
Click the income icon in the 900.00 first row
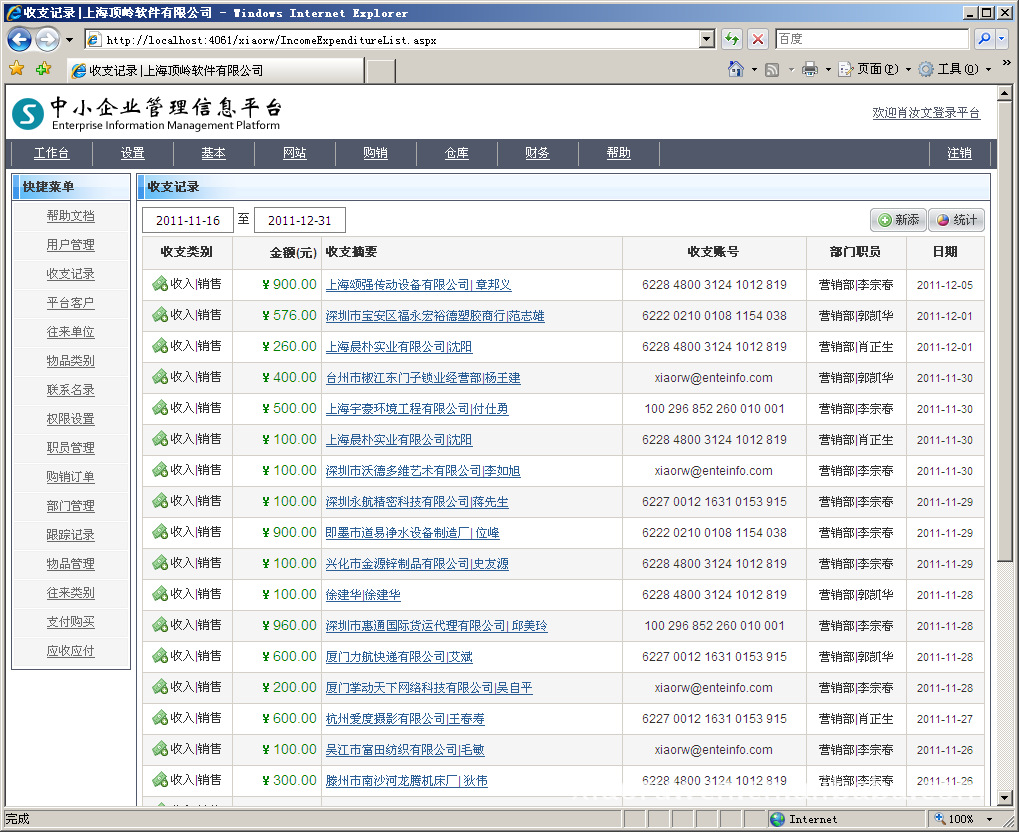(159, 285)
